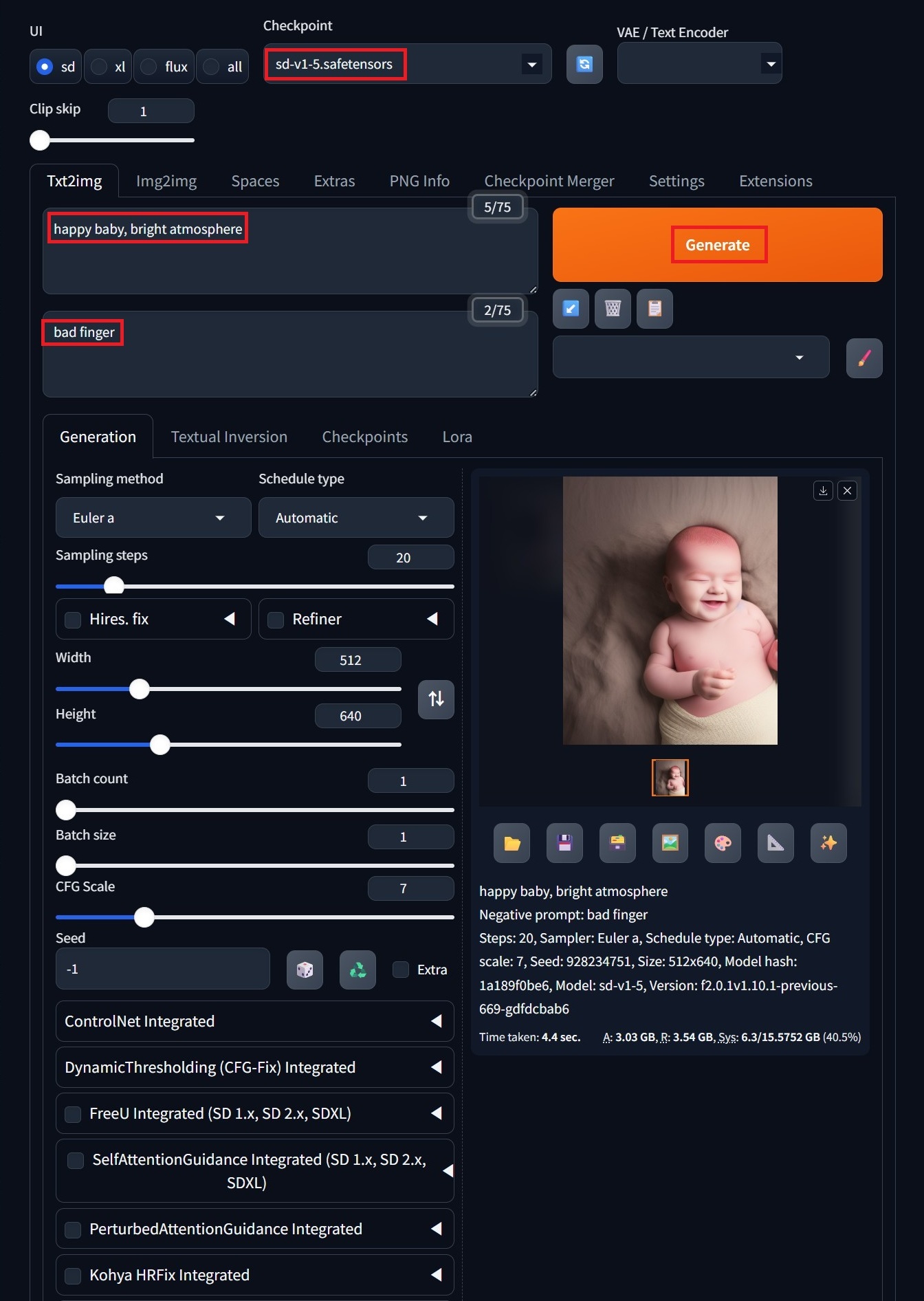The width and height of the screenshot is (924, 1301).
Task: Expand the Refiner section arrow
Action: tap(432, 619)
